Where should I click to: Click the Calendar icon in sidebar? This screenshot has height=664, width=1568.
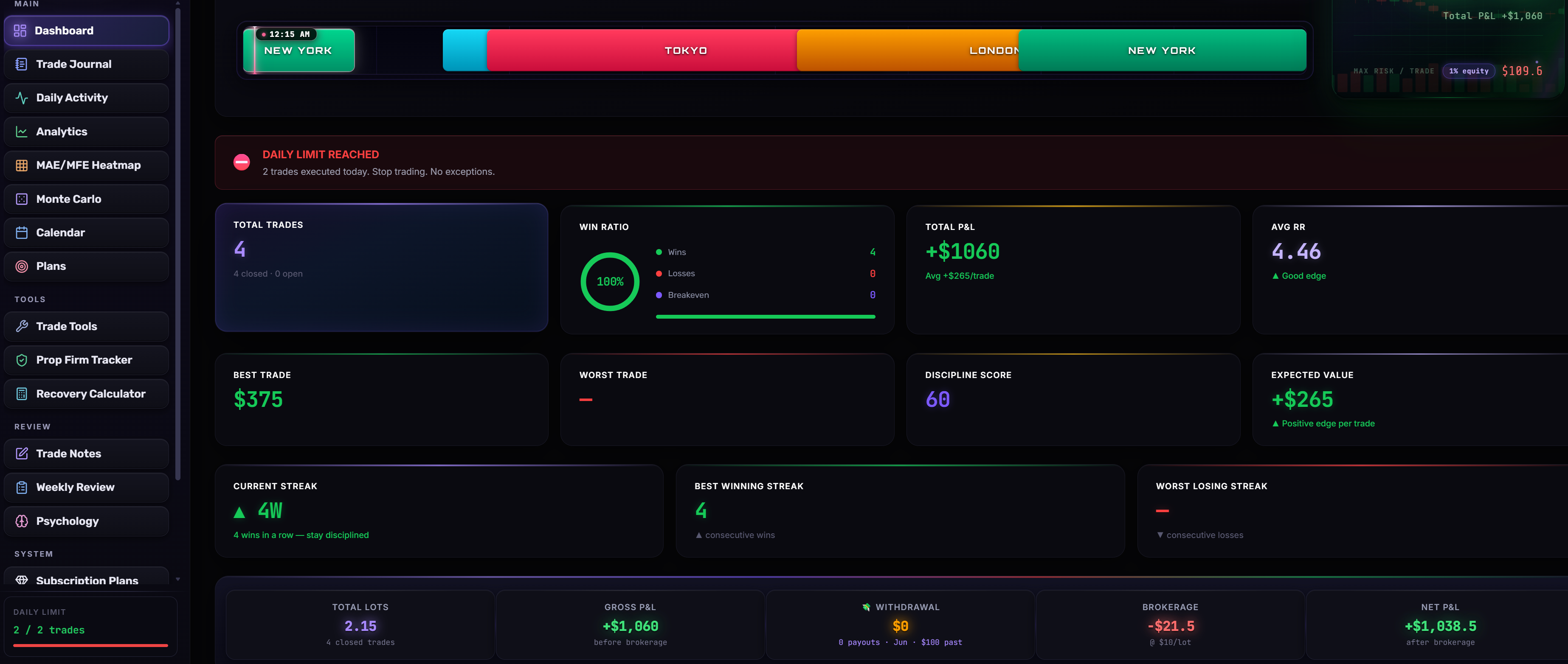(21, 232)
